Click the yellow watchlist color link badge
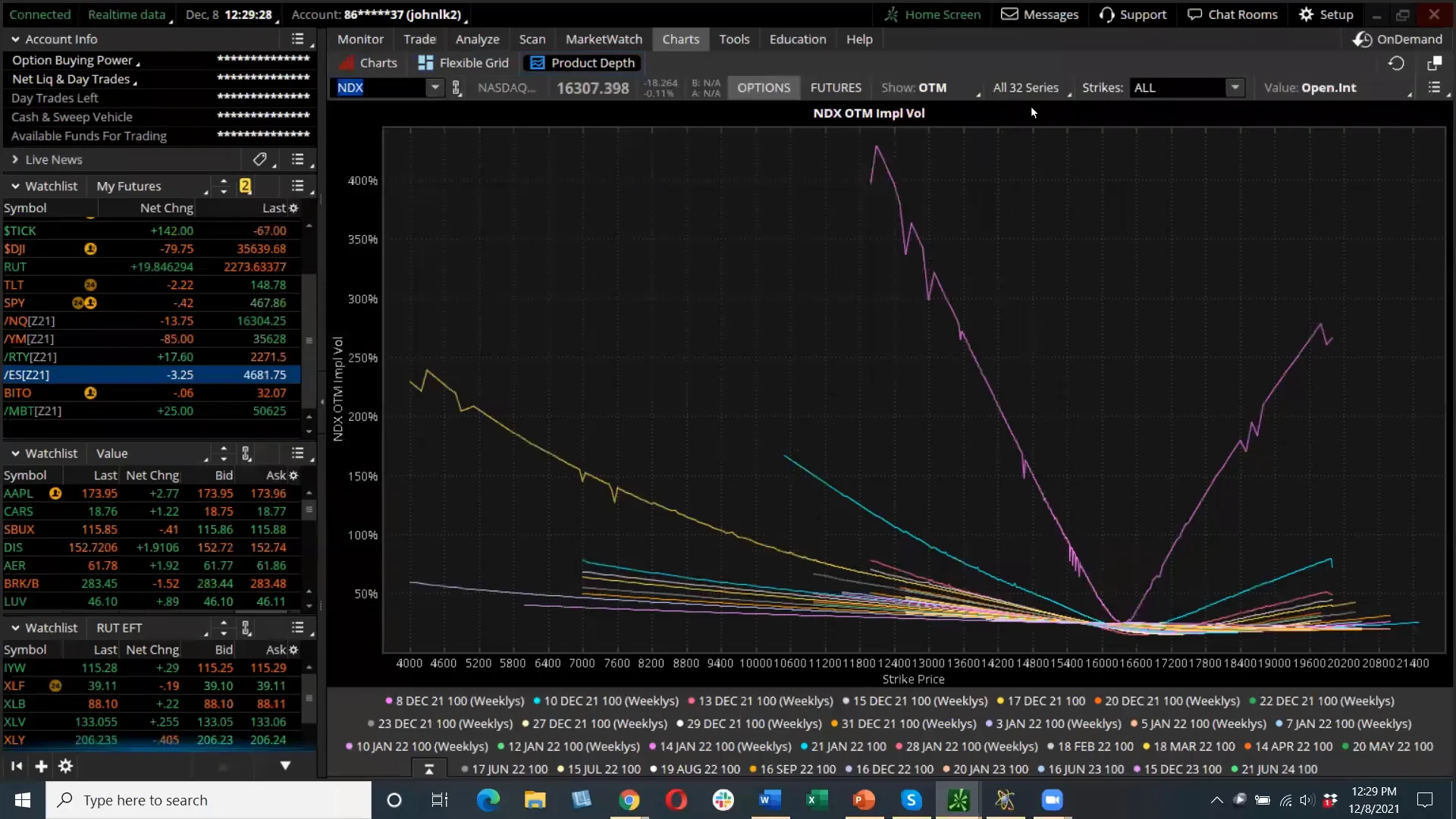The width and height of the screenshot is (1456, 819). (x=245, y=186)
